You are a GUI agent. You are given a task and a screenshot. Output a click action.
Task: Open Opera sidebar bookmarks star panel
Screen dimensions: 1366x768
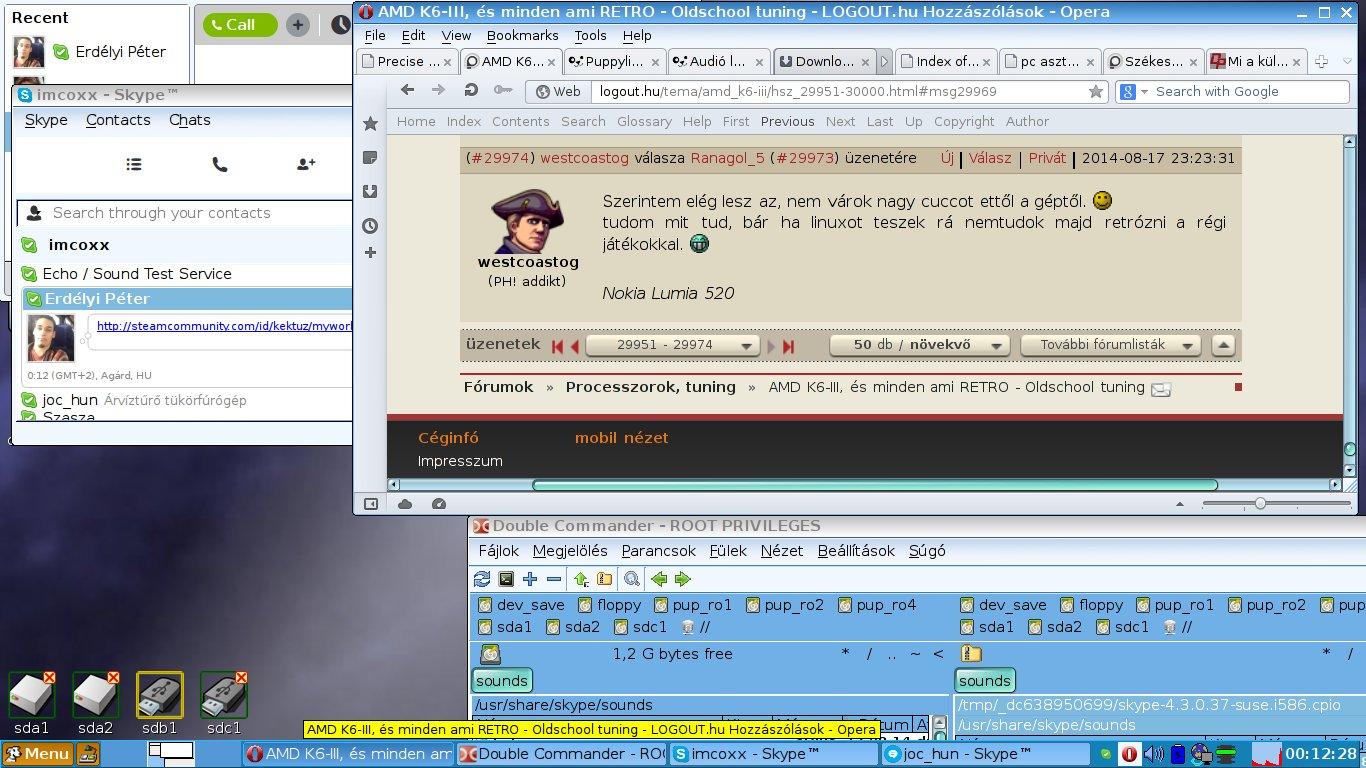point(370,123)
